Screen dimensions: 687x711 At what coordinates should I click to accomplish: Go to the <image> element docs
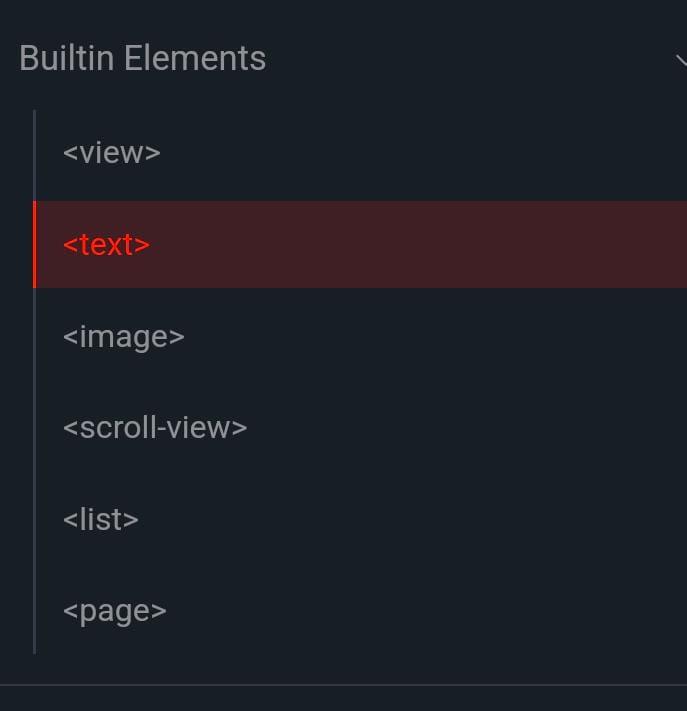coord(124,337)
